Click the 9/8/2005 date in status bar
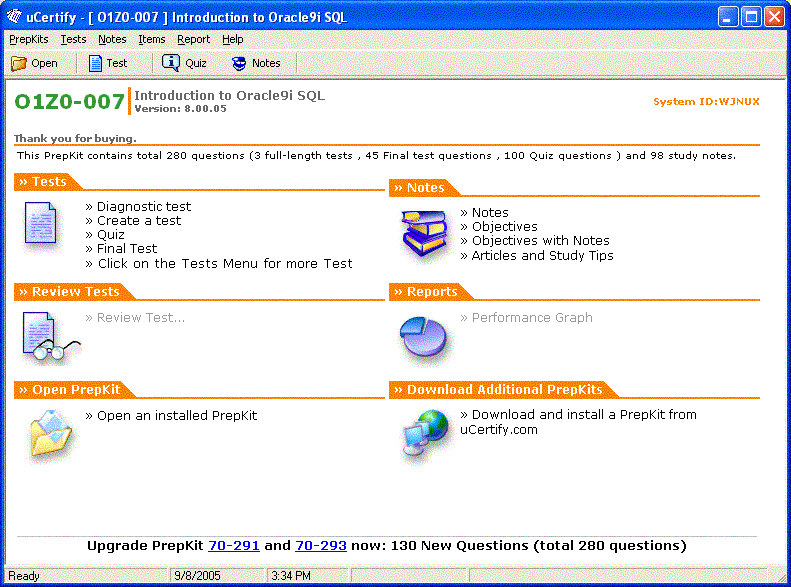The height and width of the screenshot is (587, 791). [197, 575]
